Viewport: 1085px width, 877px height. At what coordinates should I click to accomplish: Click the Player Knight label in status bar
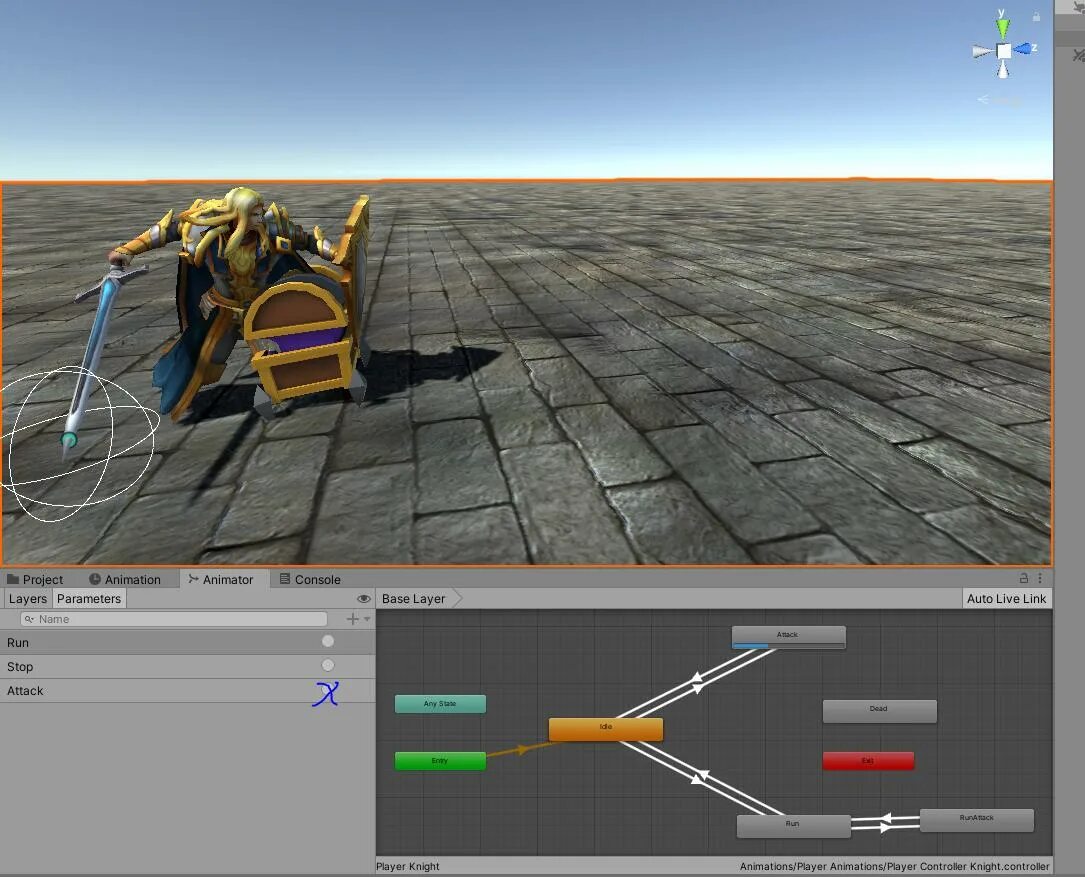408,867
